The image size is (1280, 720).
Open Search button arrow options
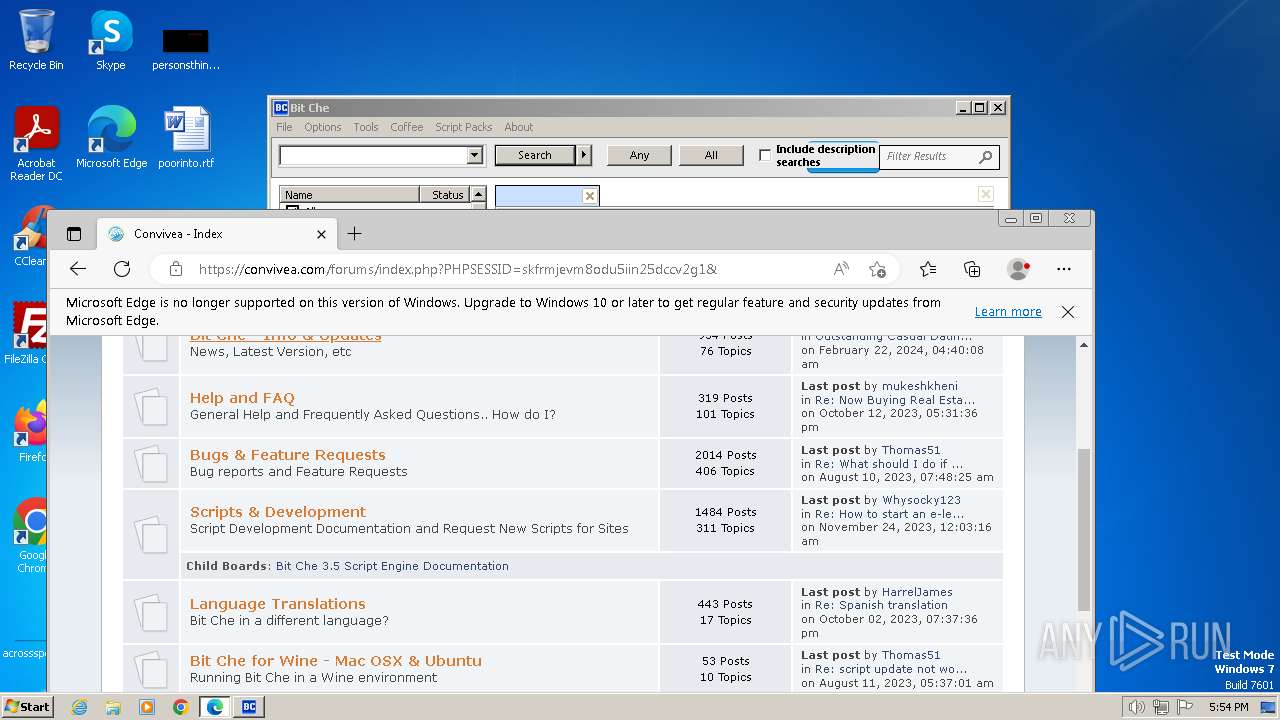point(585,155)
